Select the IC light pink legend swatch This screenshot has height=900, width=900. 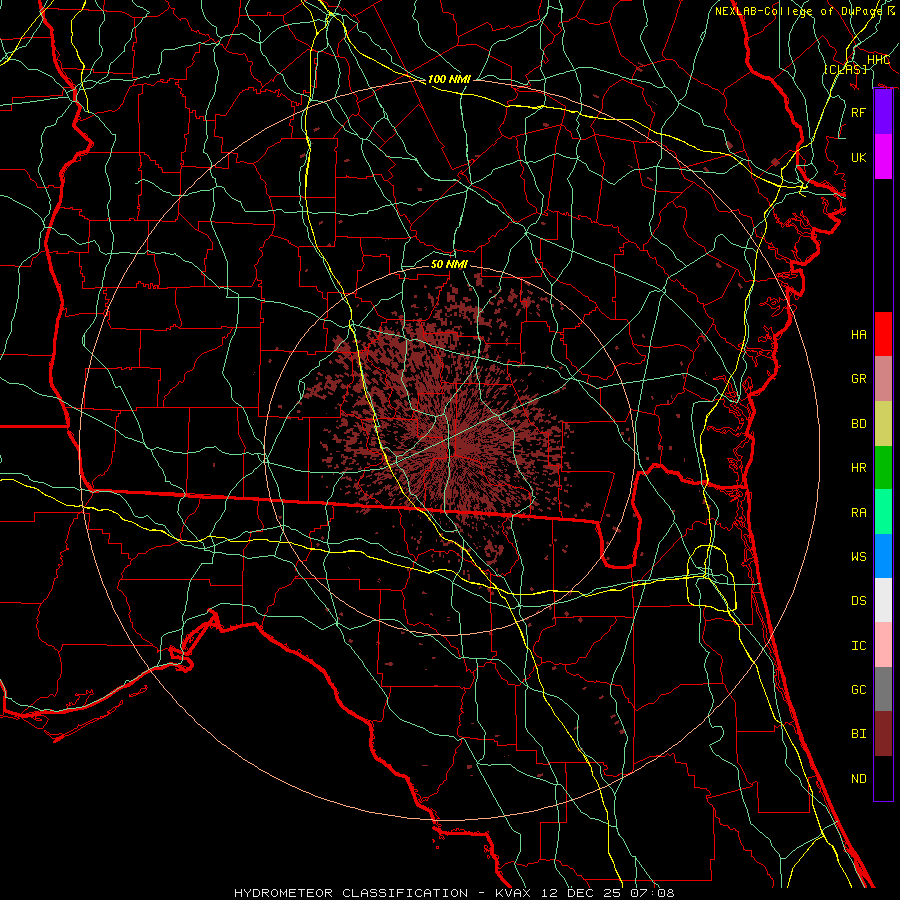pyautogui.click(x=883, y=645)
